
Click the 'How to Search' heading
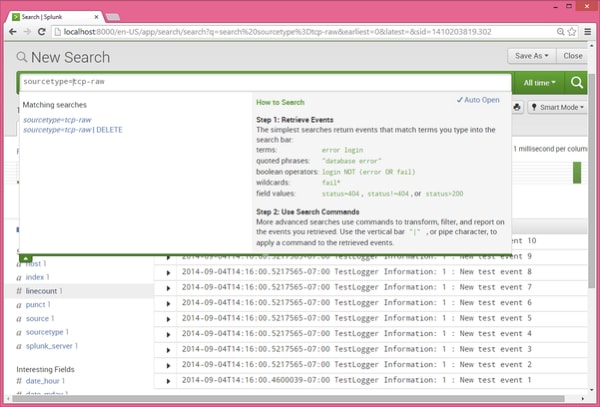(x=280, y=102)
